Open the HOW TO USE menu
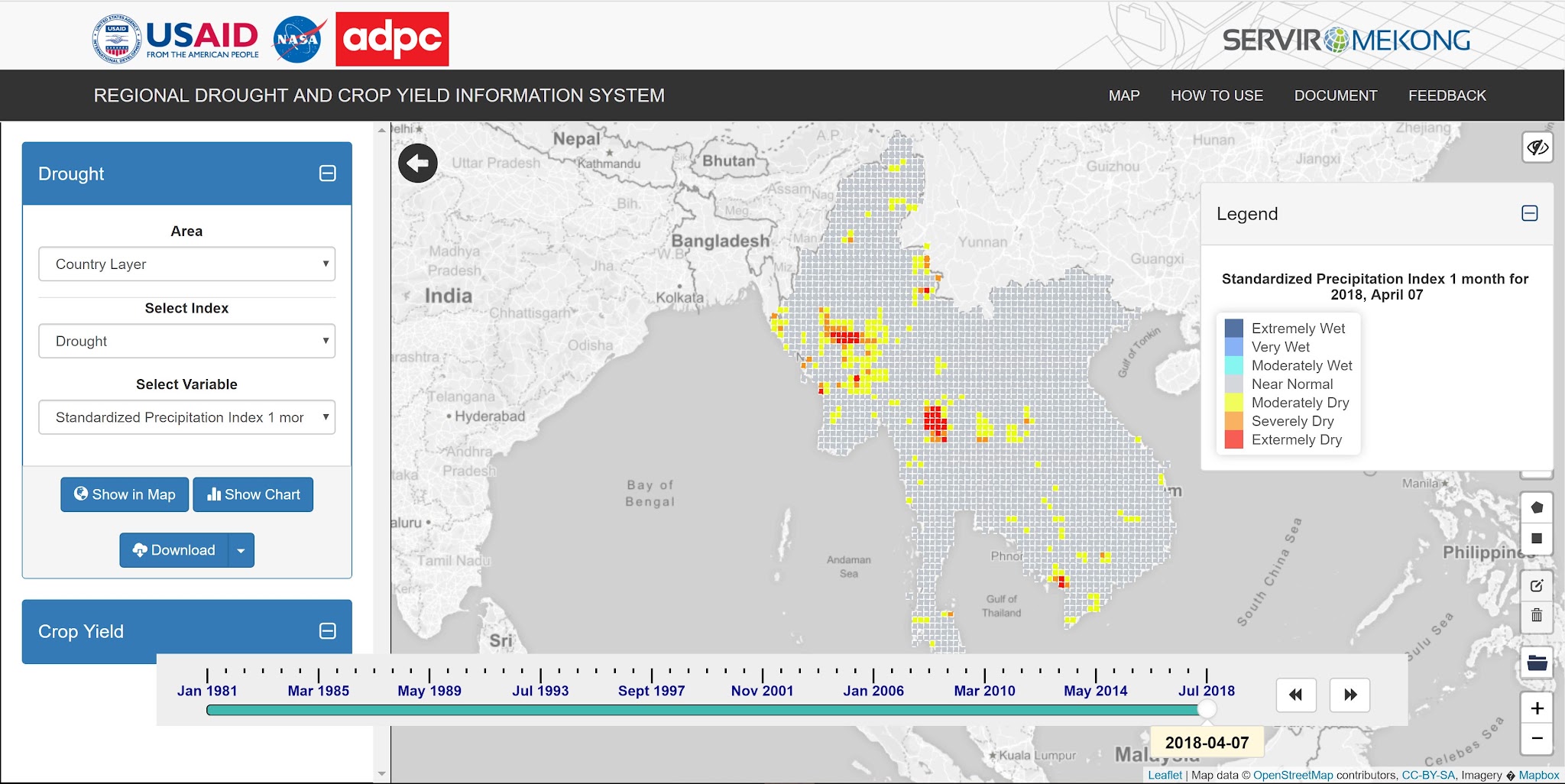The image size is (1565, 784). click(1217, 96)
